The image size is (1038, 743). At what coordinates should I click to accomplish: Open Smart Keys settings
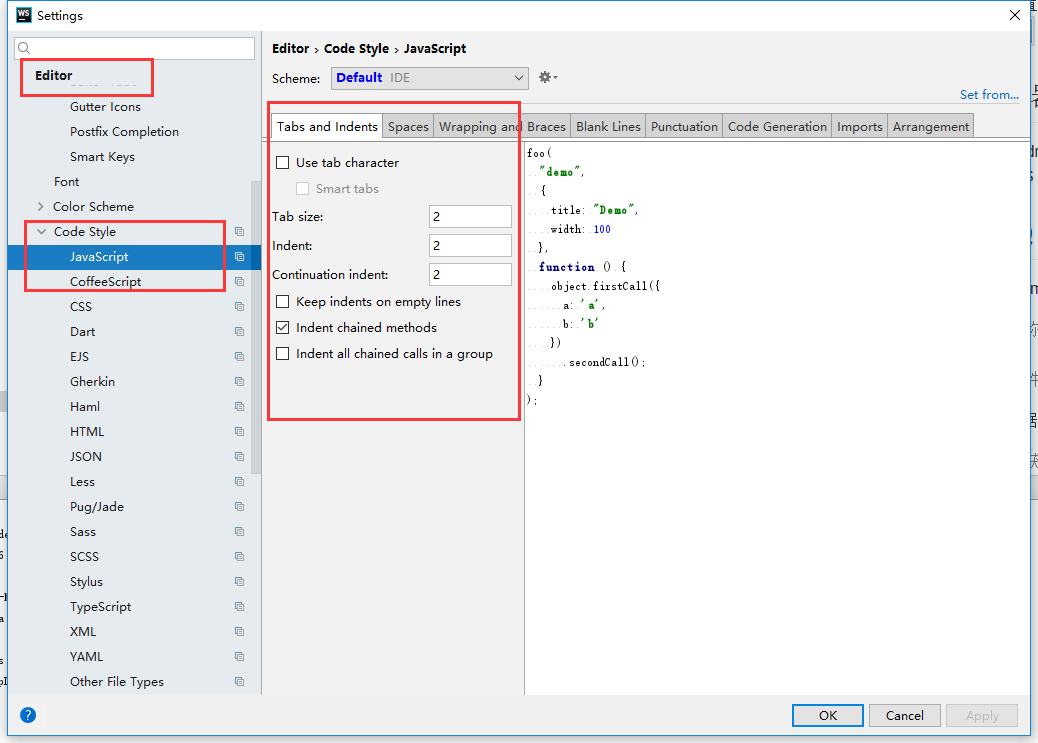tap(103, 157)
